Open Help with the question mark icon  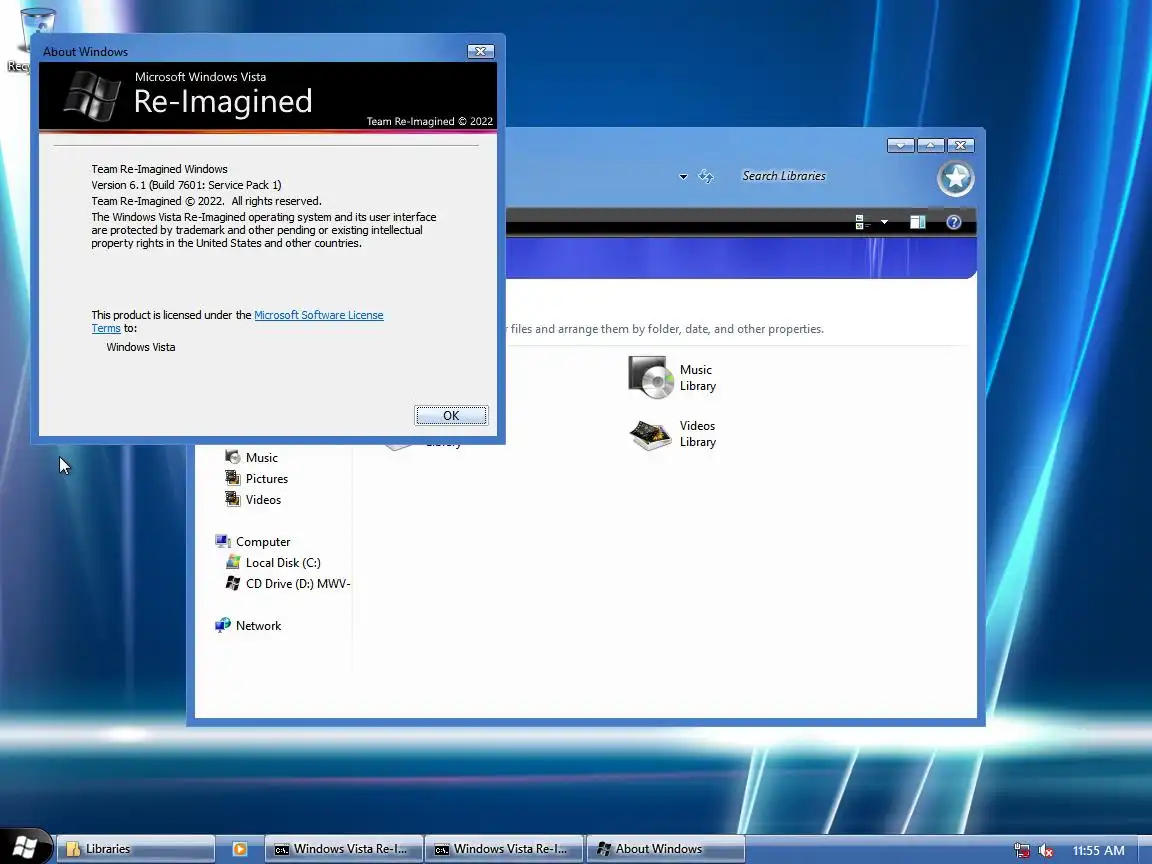click(954, 222)
